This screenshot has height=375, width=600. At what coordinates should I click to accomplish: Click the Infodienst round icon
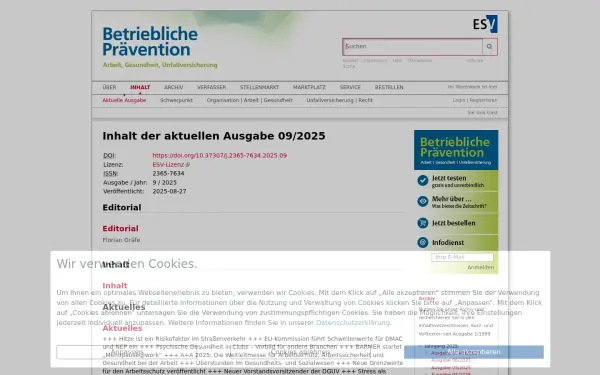click(422, 242)
